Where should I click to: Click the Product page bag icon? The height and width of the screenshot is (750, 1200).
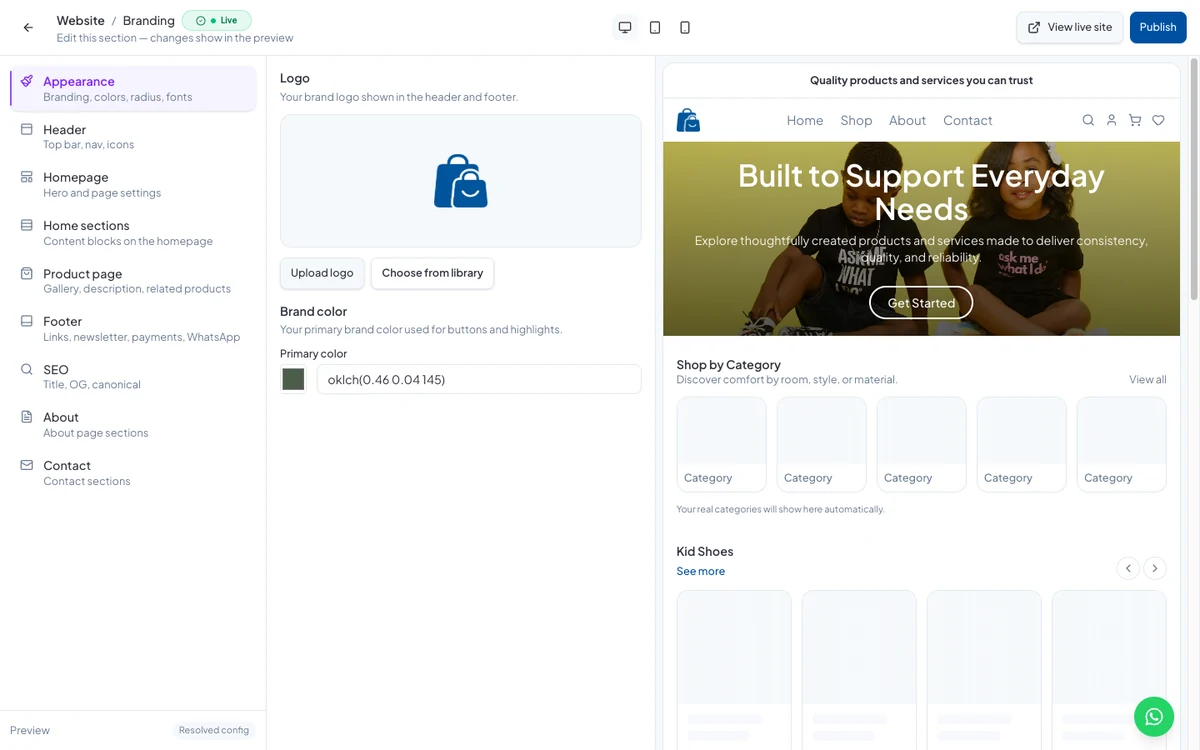point(27,273)
